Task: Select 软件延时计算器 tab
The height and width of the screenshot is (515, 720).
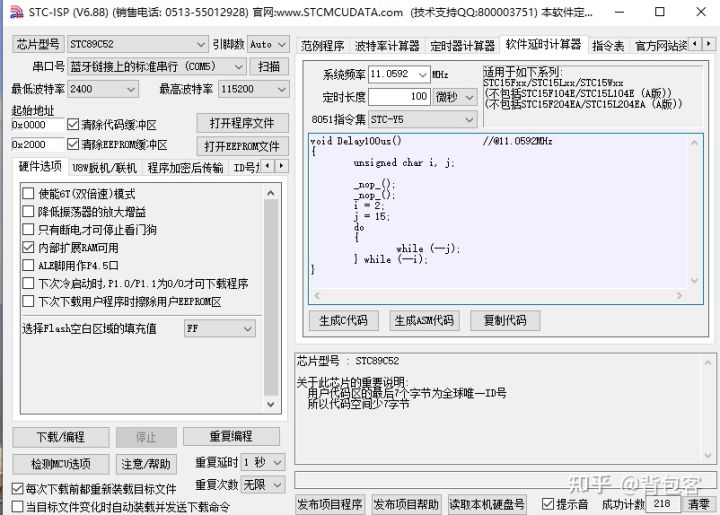Action: (x=543, y=45)
